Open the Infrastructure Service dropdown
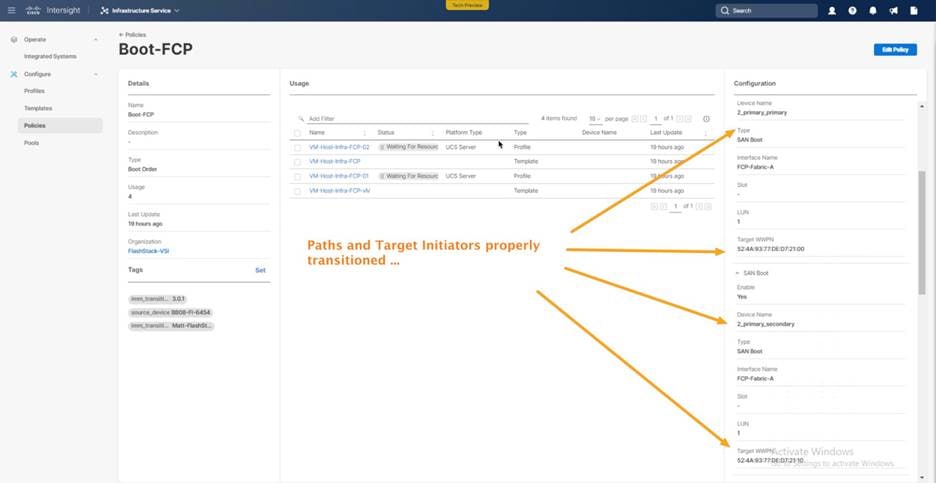 (x=140, y=11)
